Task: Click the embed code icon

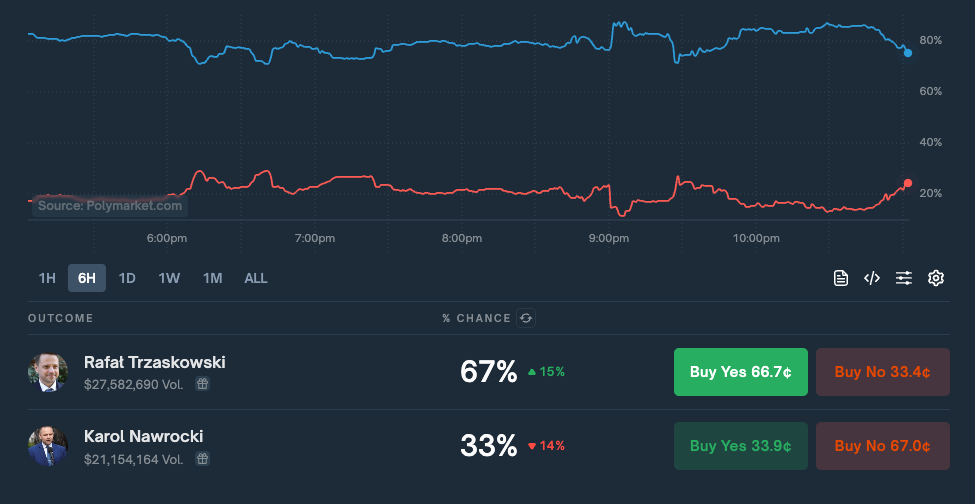Action: 872,278
